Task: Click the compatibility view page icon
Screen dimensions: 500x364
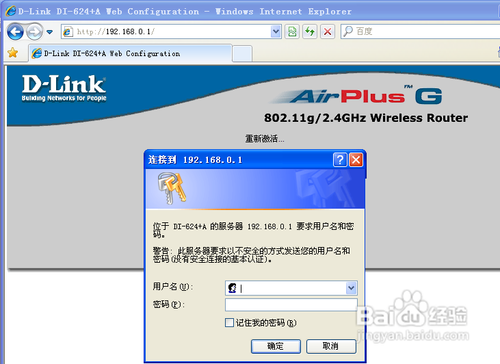Action: pyautogui.click(x=292, y=32)
